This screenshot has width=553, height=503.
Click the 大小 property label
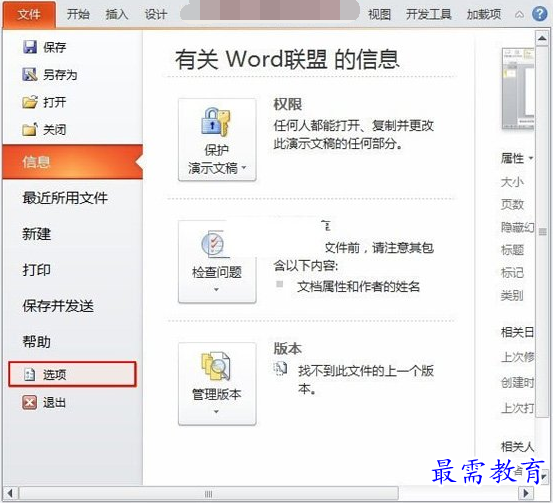click(512, 182)
